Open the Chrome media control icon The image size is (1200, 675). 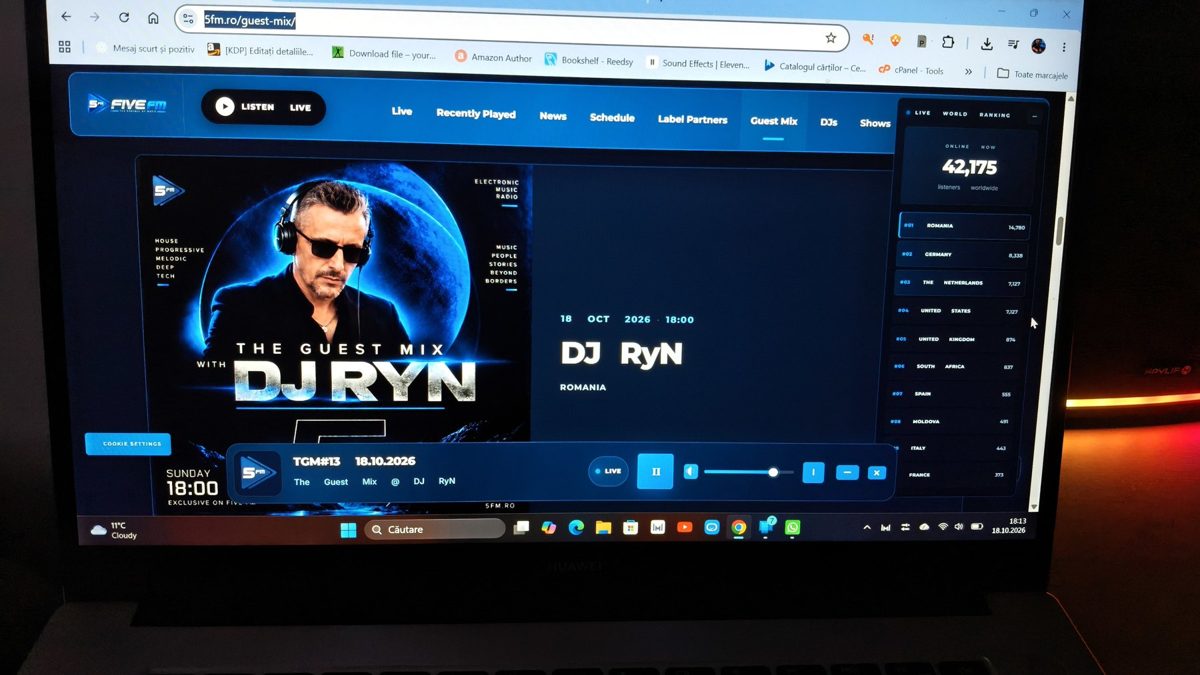[x=1013, y=45]
